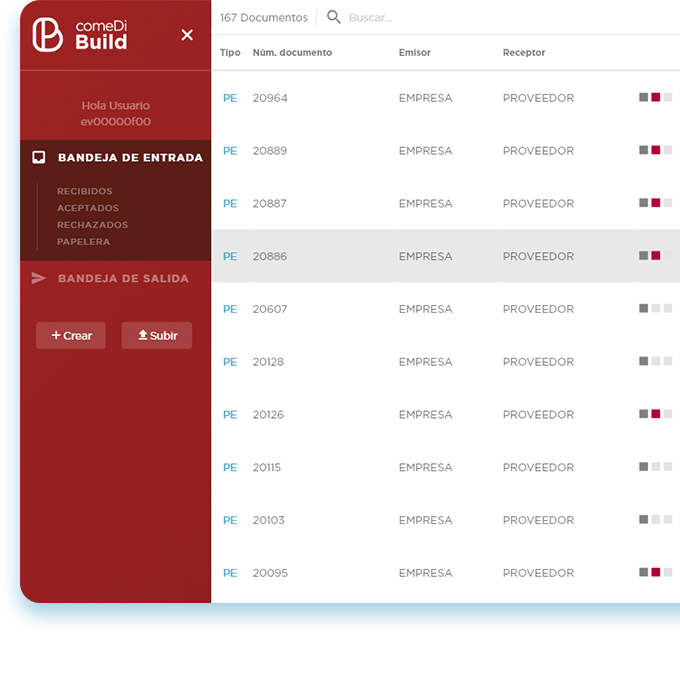Open document number 20095
Screen dimensions: 680x680
[x=270, y=573]
